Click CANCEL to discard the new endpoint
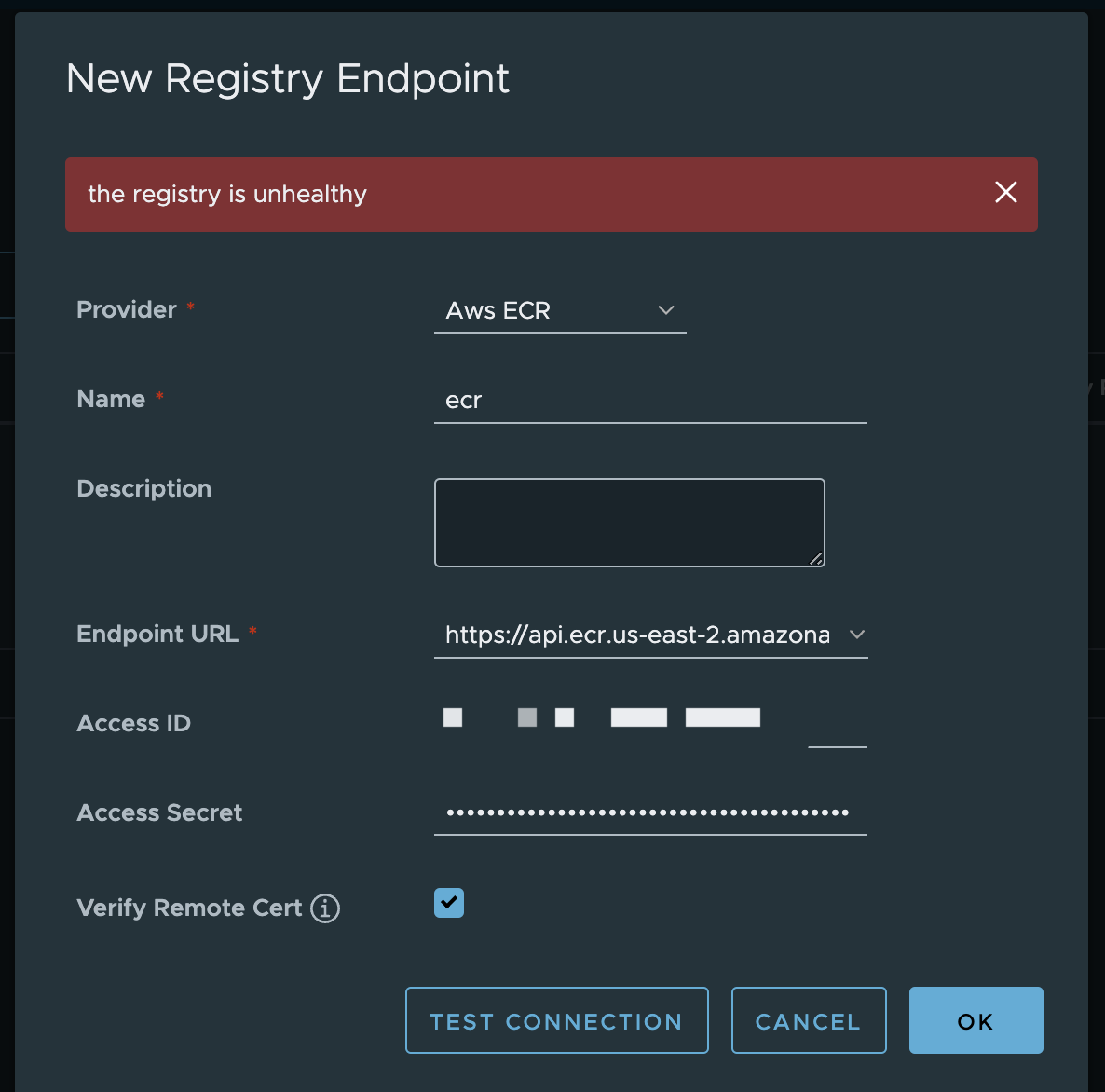The image size is (1105, 1092). tap(808, 1020)
